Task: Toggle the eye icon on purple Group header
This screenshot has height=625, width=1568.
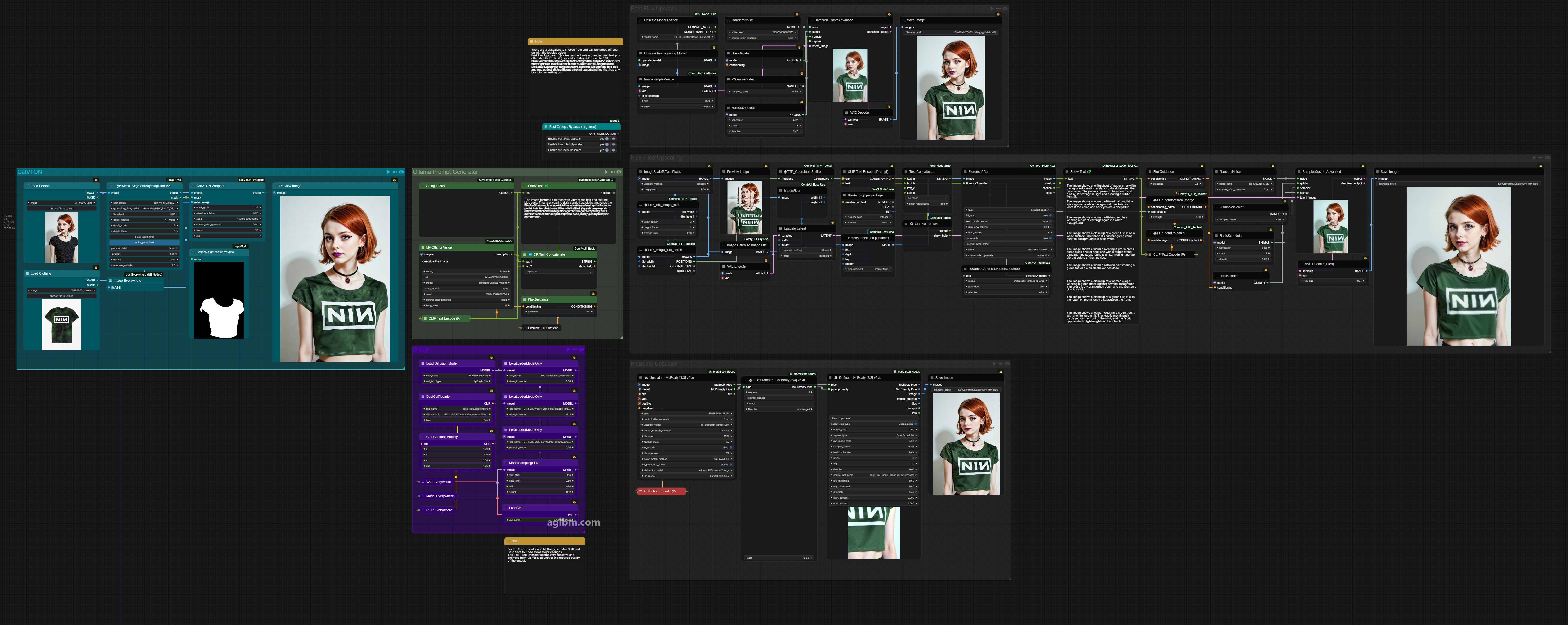Action: coord(581,350)
